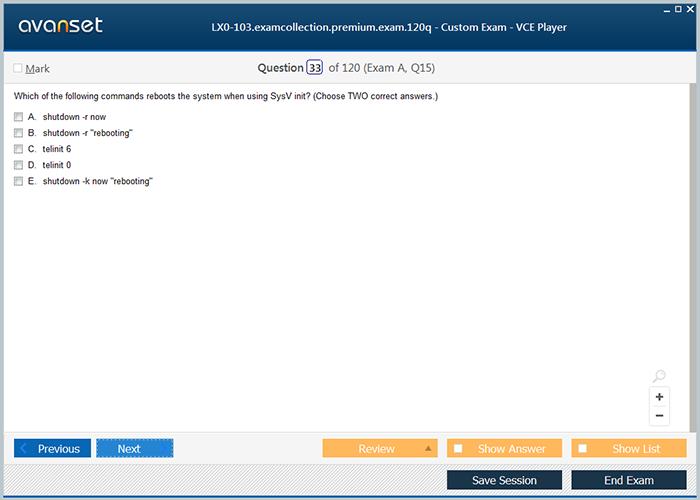Click the question number 33 field
700x500 pixels.
tap(315, 68)
